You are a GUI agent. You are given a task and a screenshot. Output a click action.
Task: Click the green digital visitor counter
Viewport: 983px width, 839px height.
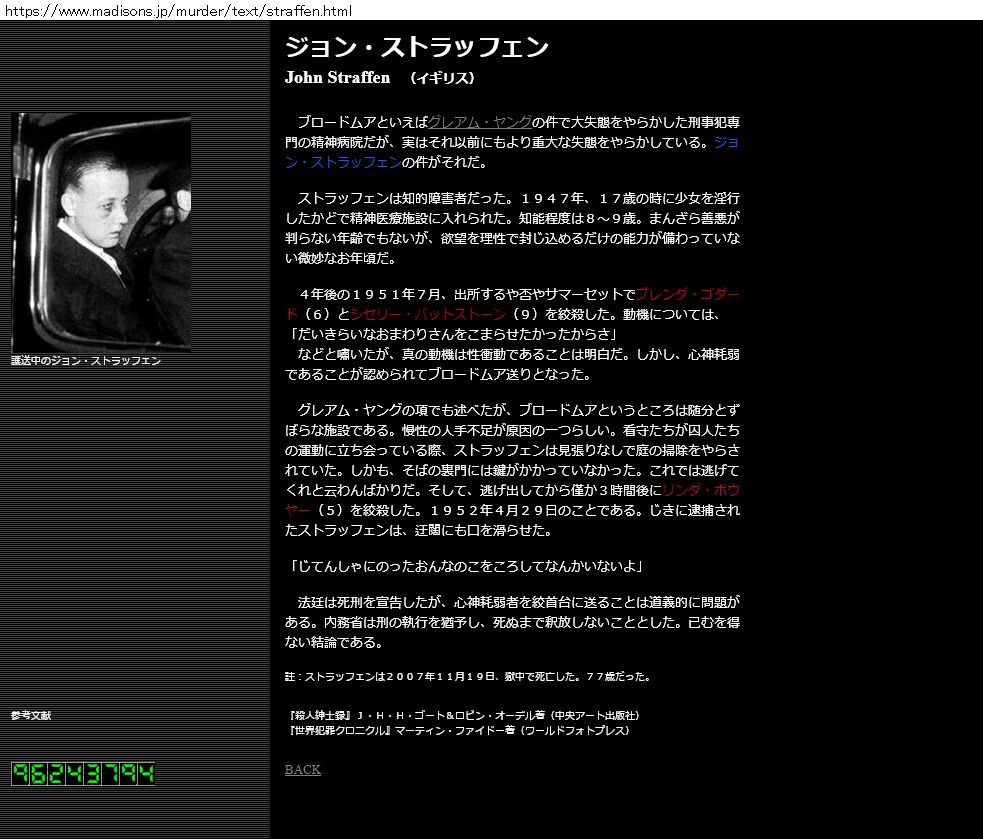[x=83, y=774]
